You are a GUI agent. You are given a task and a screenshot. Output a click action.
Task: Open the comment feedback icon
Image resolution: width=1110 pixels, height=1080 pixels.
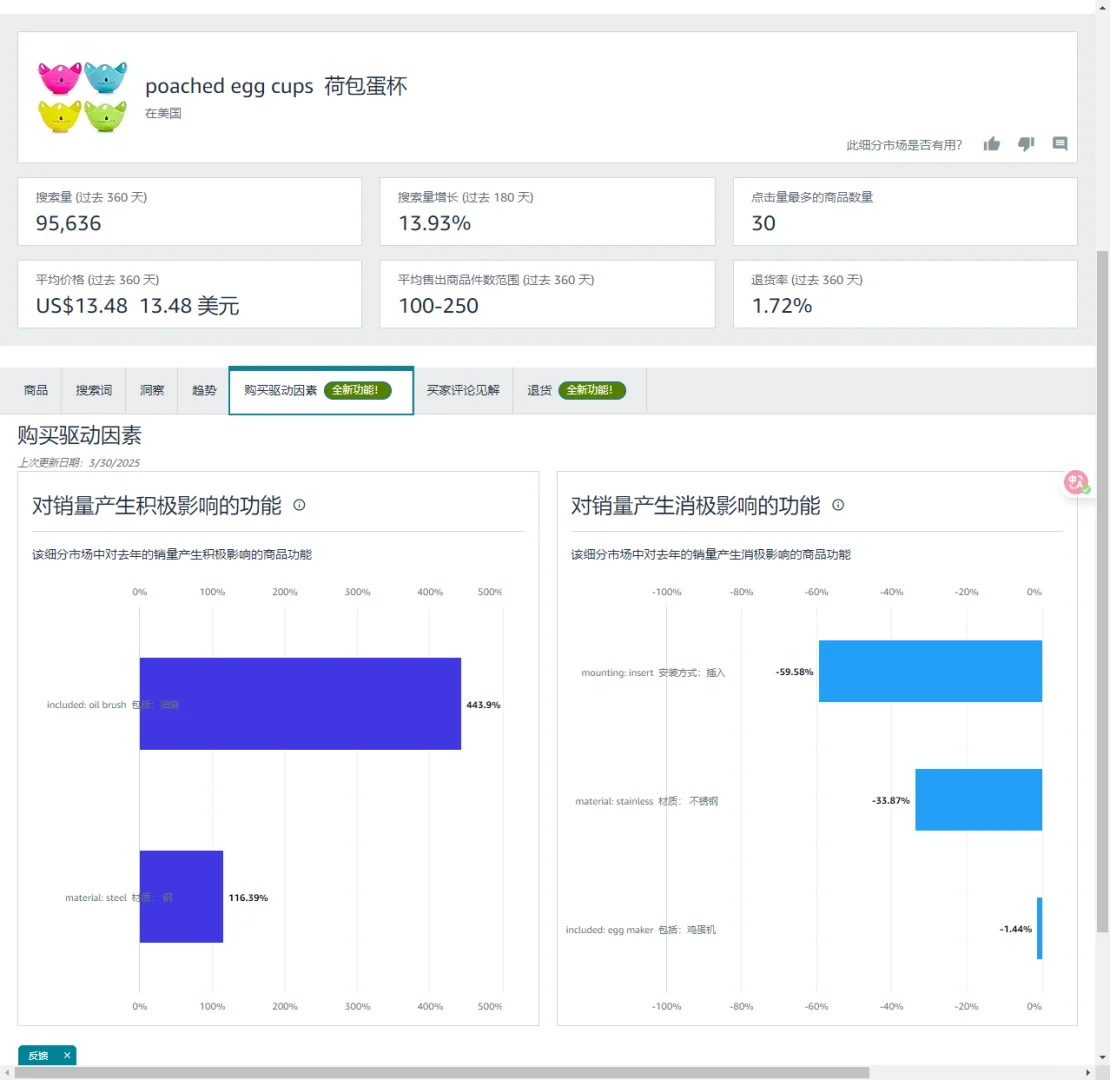pyautogui.click(x=1060, y=144)
